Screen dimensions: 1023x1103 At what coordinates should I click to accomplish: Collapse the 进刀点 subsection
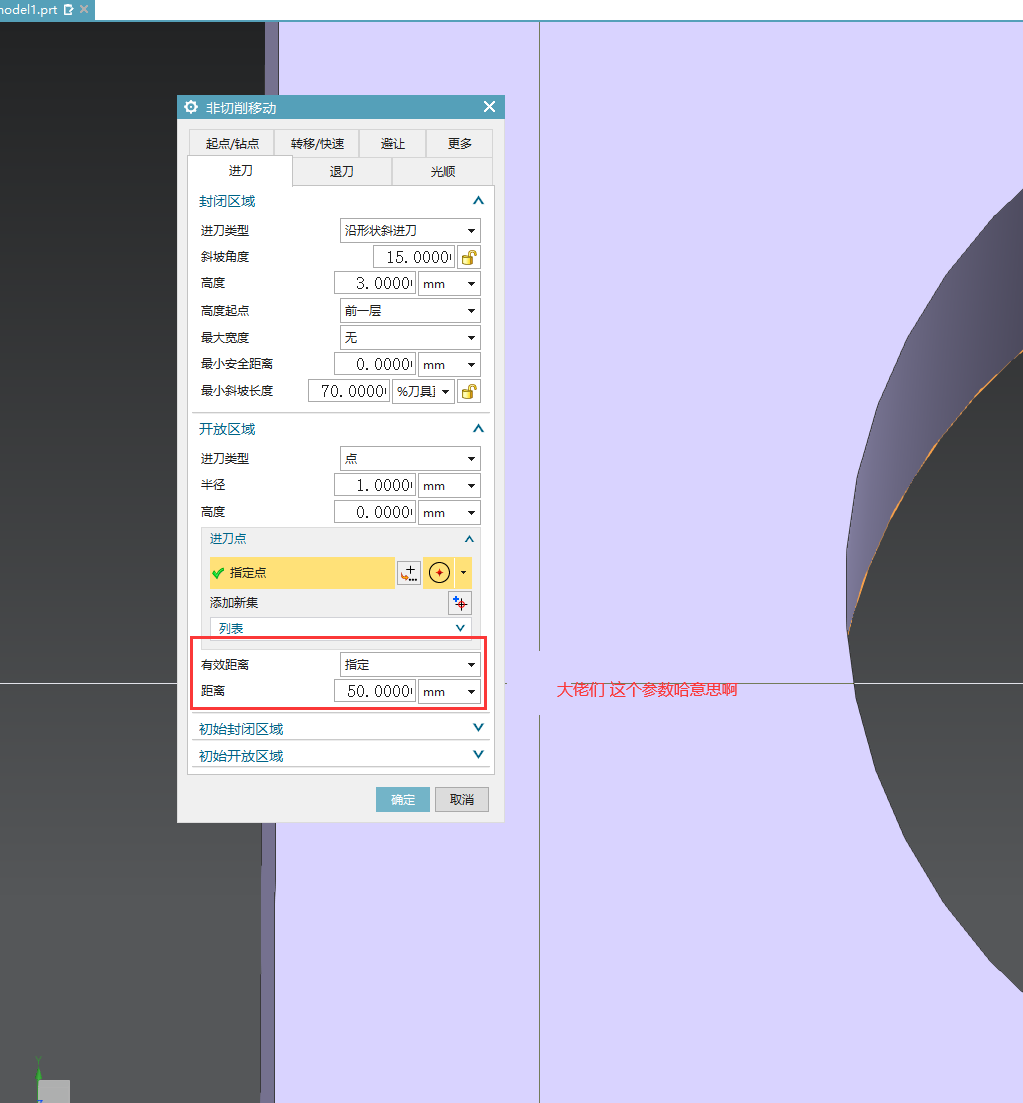coord(469,539)
